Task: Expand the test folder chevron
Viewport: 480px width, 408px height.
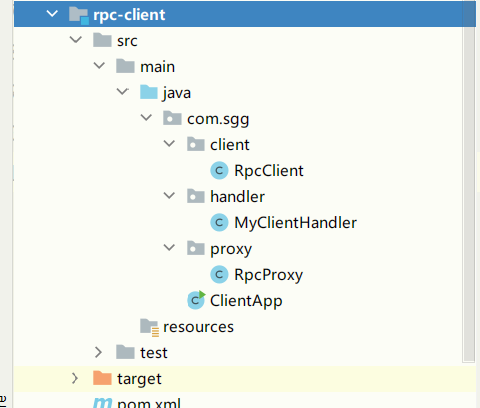Action: point(98,352)
